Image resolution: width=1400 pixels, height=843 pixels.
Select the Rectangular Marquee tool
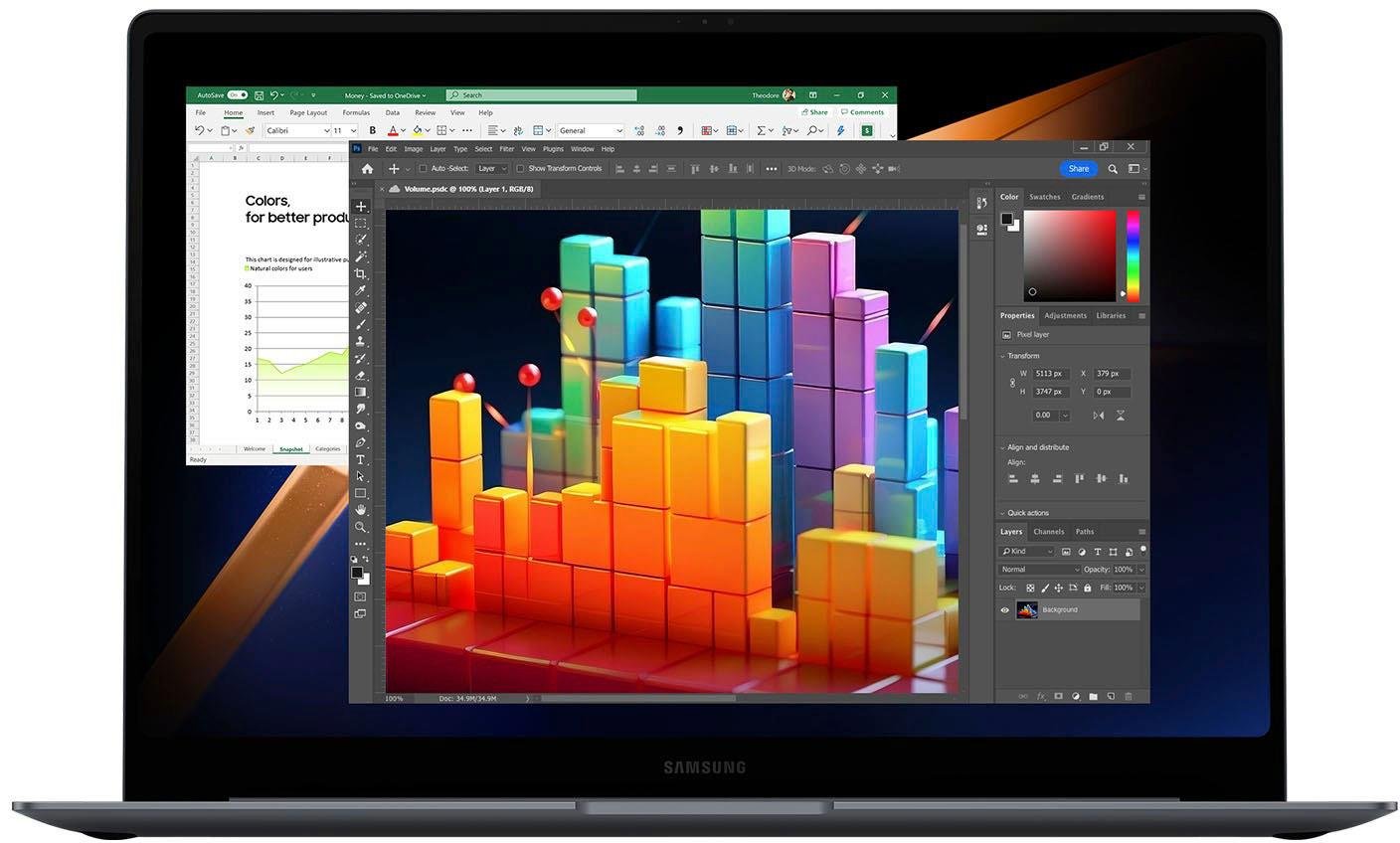click(x=361, y=224)
